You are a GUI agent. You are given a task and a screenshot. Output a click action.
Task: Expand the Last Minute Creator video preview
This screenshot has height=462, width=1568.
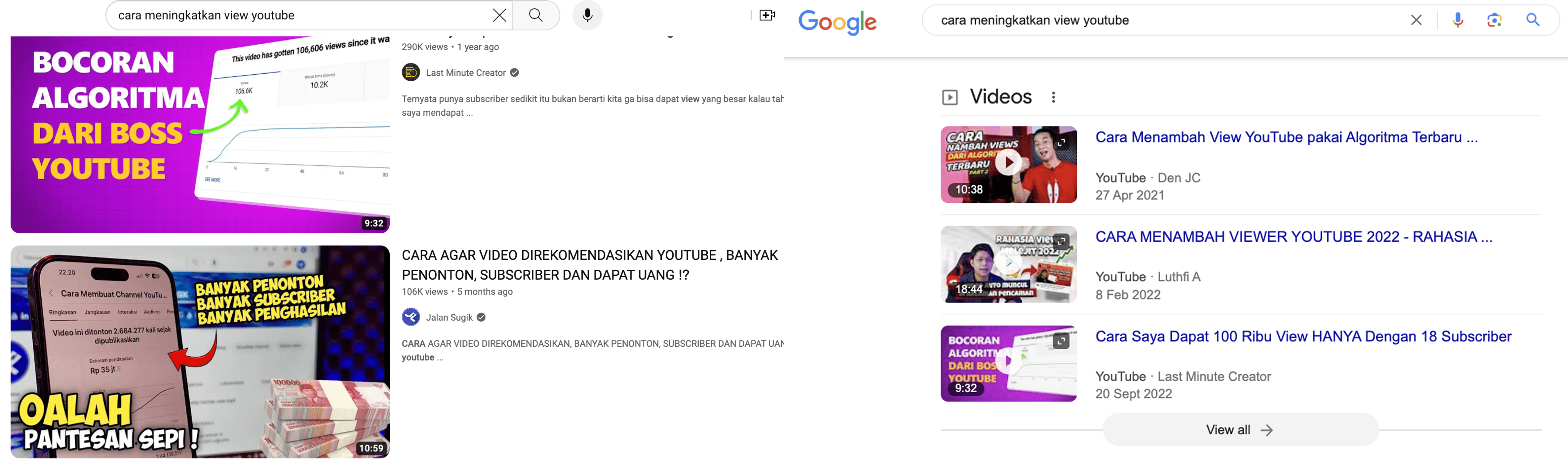pyautogui.click(x=1061, y=341)
